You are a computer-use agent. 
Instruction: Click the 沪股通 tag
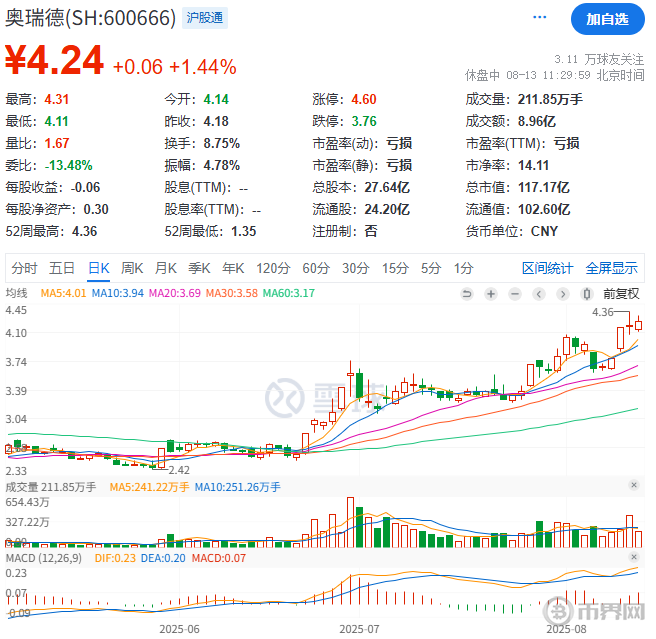click(205, 18)
